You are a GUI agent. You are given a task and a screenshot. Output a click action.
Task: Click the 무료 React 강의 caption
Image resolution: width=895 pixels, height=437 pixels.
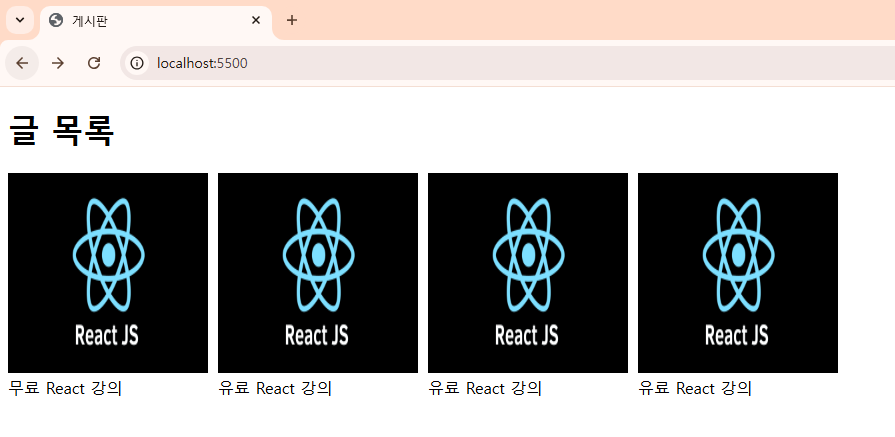click(65, 389)
